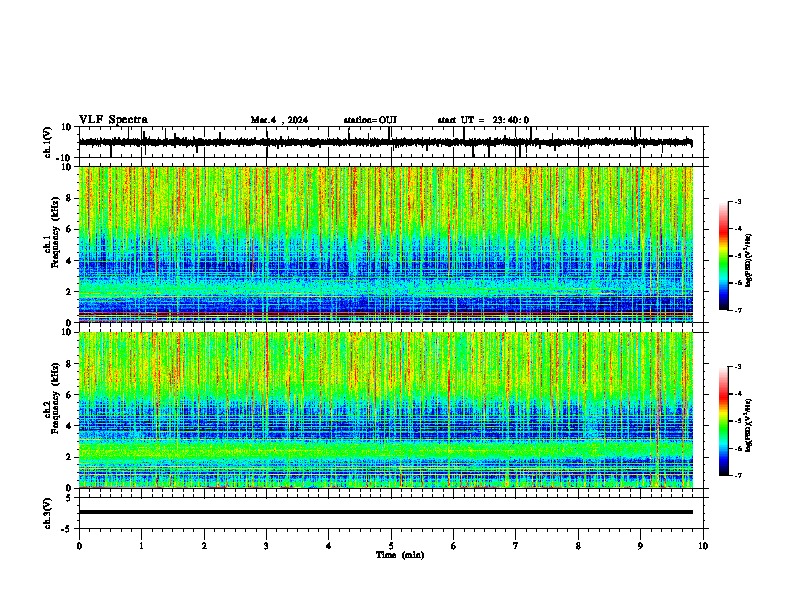Click the flat ch.3 voltage trace
This screenshot has height=612, width=792.
point(386,512)
